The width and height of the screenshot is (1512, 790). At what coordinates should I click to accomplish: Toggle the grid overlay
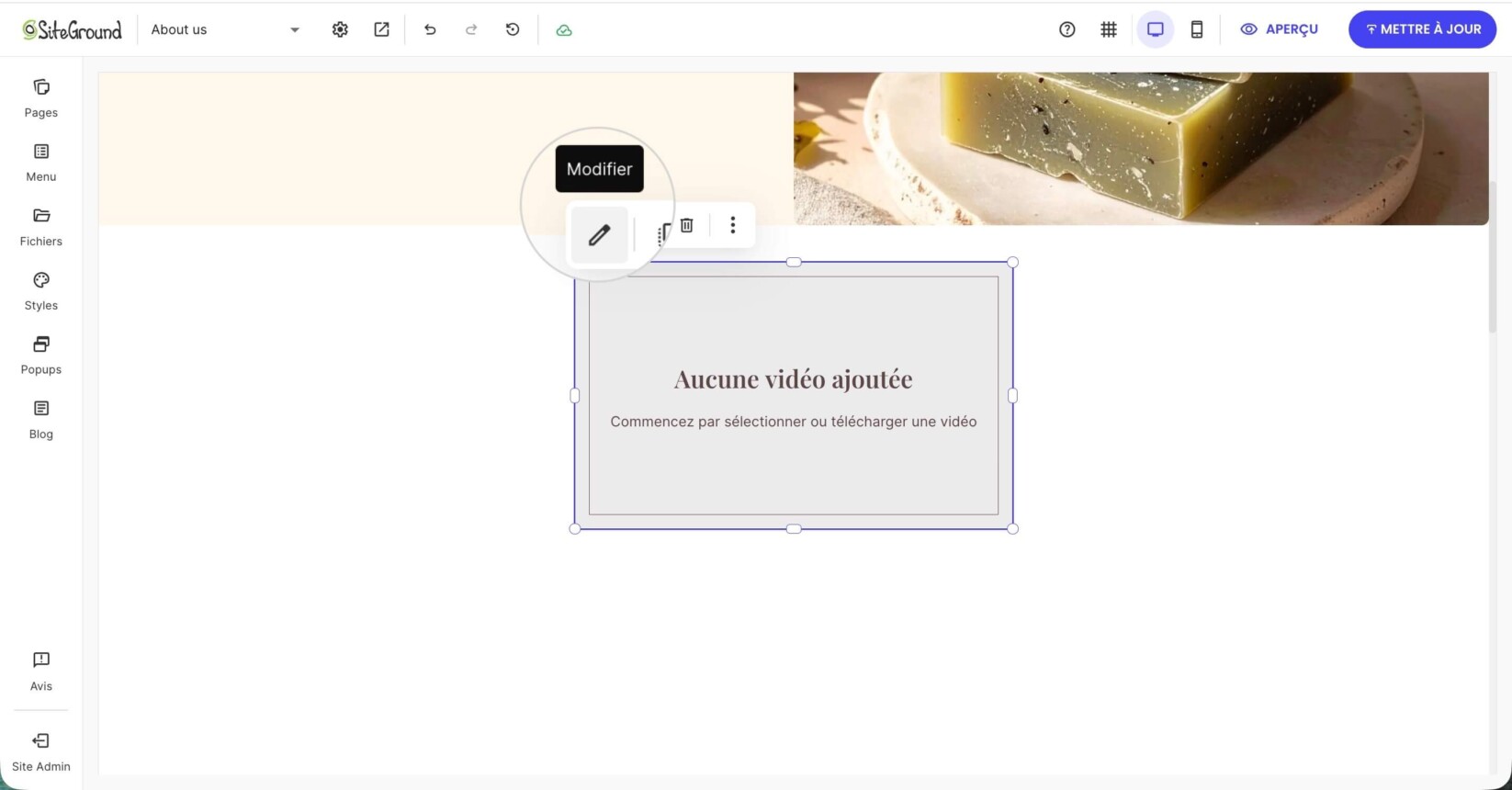click(x=1109, y=29)
